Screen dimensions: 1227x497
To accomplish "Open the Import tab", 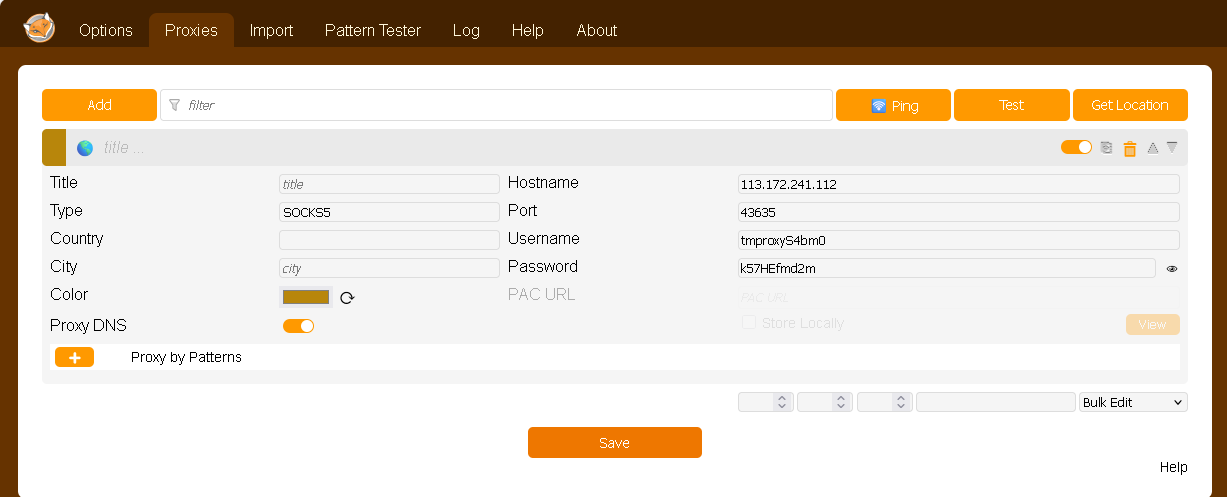I will click(271, 30).
